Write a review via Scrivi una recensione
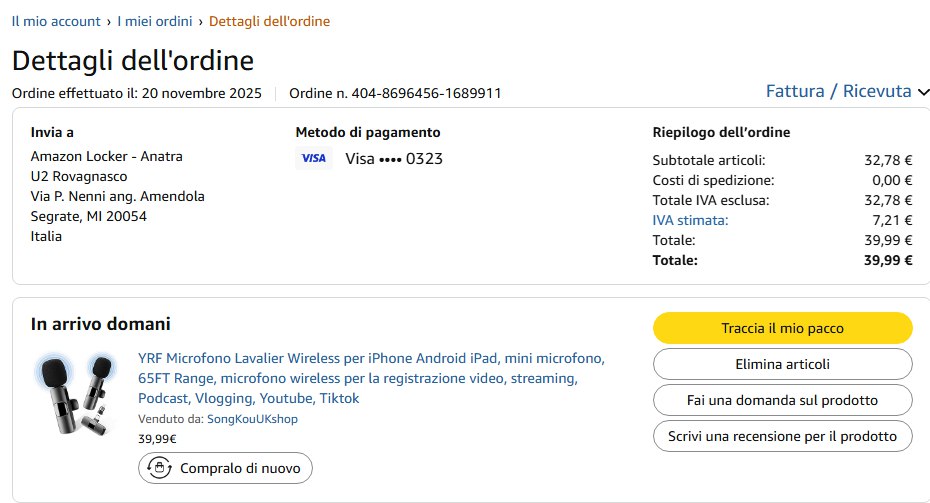The height and width of the screenshot is (503, 930). [x=782, y=436]
